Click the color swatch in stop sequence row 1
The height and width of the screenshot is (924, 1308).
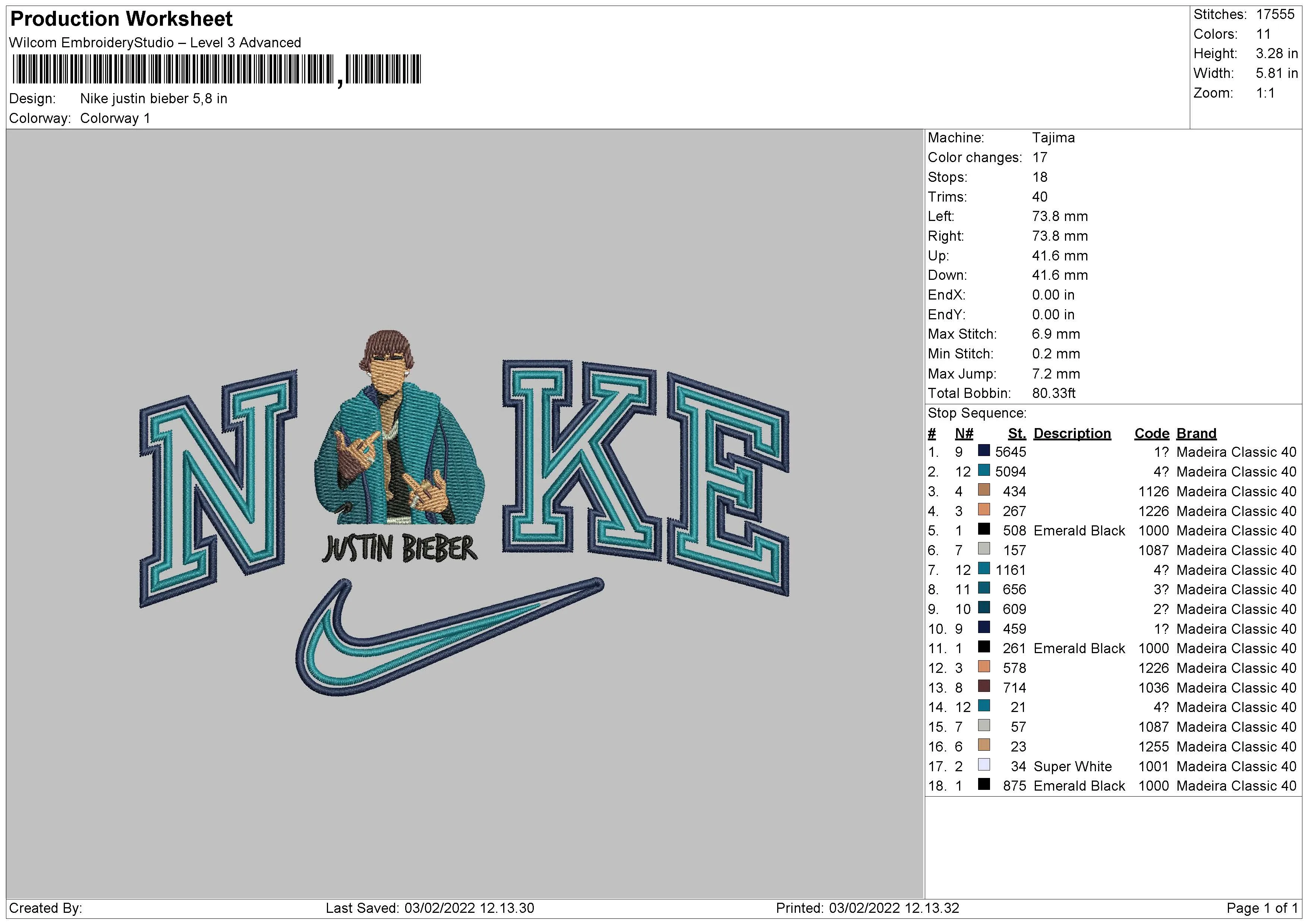coord(984,451)
